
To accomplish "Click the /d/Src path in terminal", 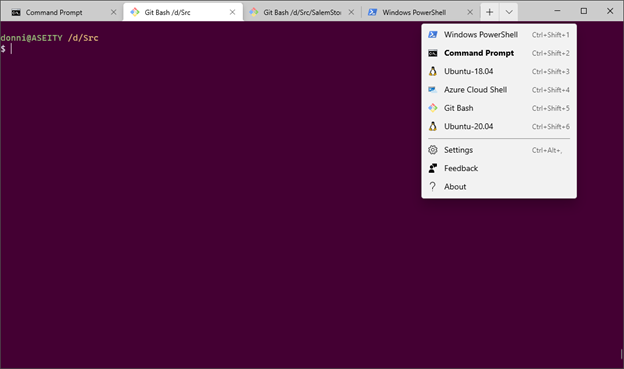I will 83,38.
